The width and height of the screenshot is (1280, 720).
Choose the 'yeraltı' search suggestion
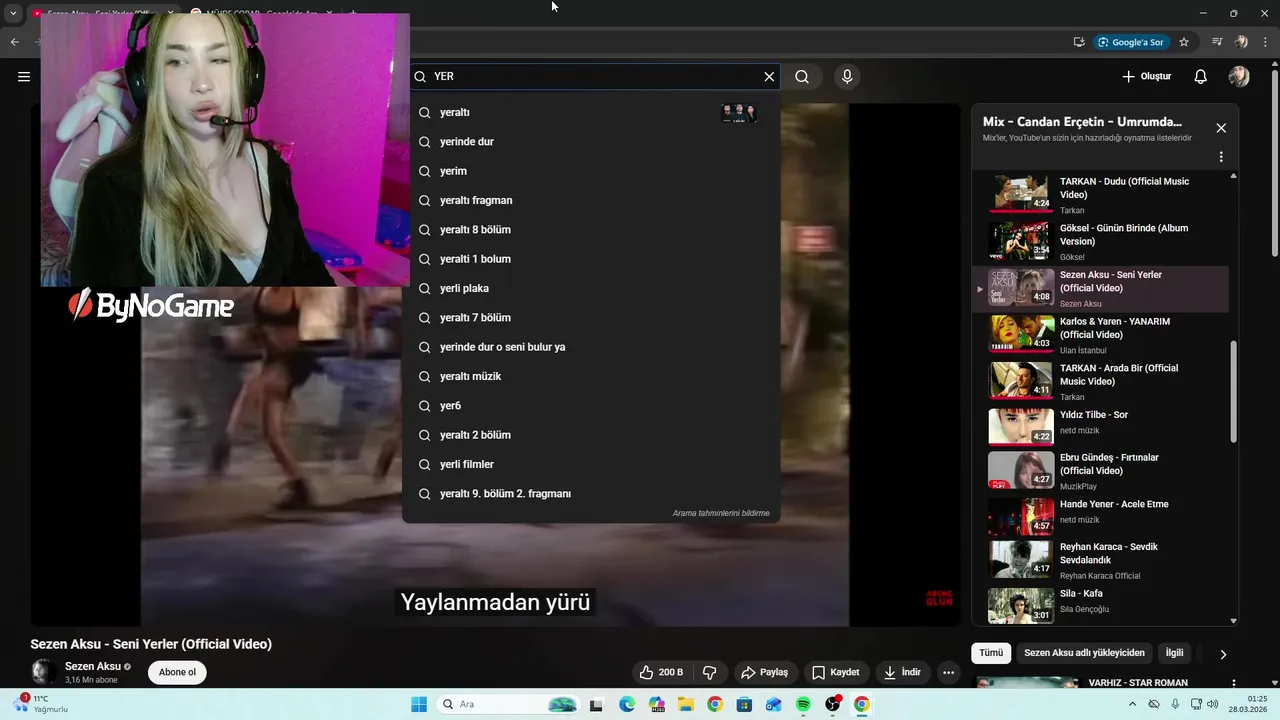point(591,113)
